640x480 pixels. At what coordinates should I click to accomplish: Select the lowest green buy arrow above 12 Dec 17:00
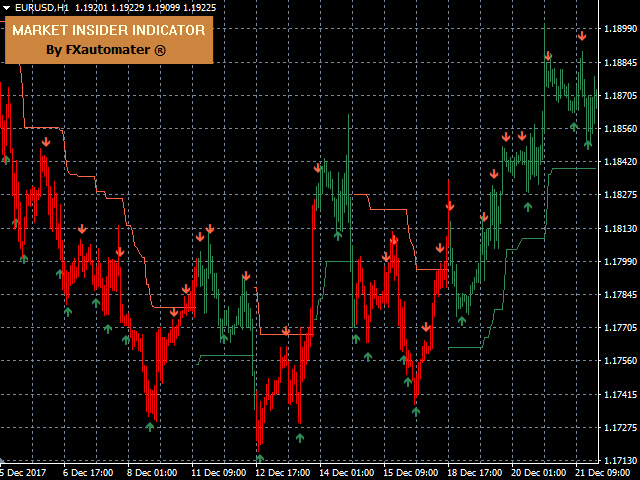click(x=260, y=458)
